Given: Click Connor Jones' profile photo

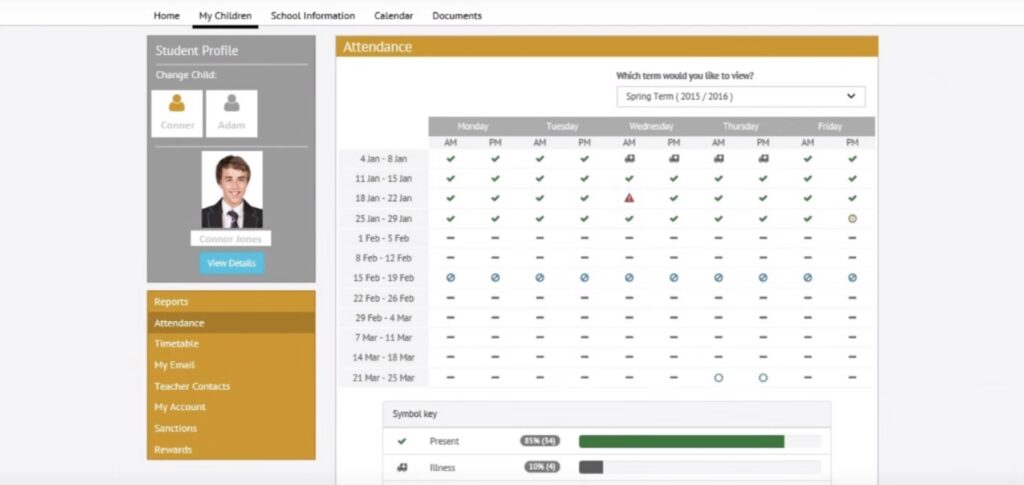Looking at the screenshot, I should point(231,190).
